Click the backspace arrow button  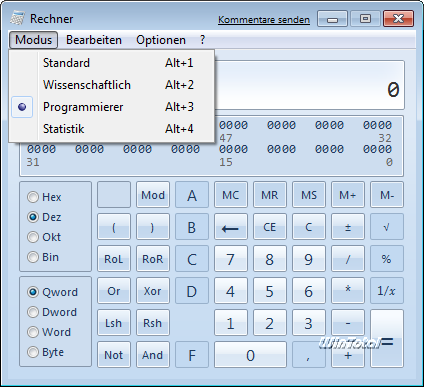[231, 227]
